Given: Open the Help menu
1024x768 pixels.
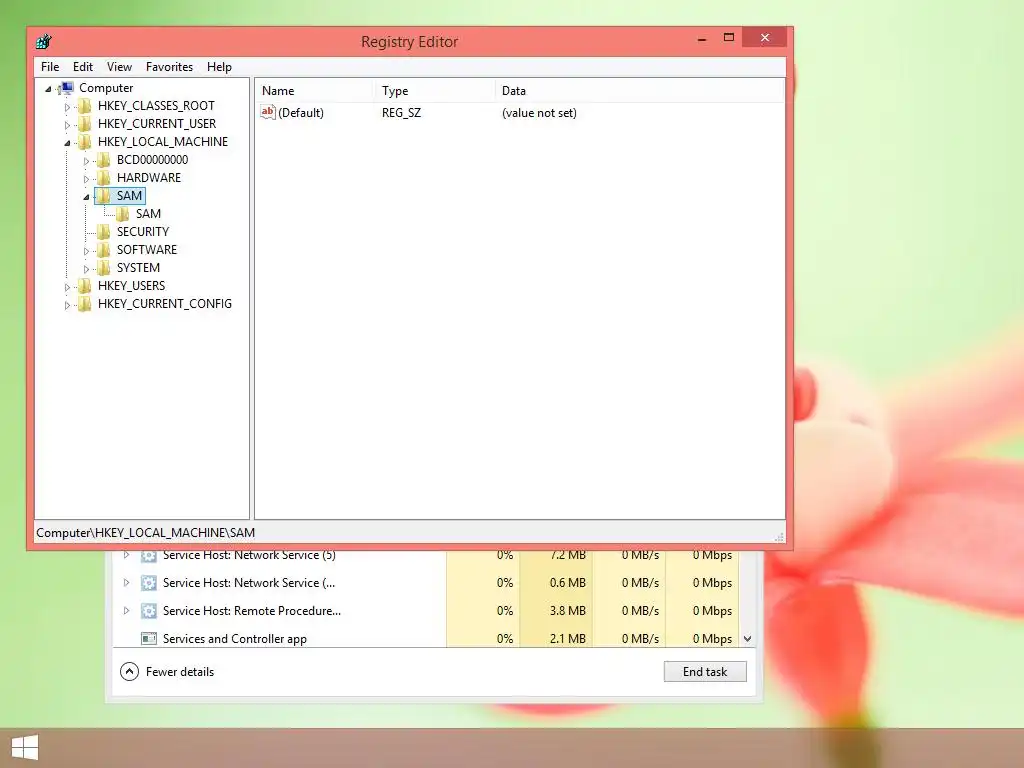Looking at the screenshot, I should tap(219, 67).
